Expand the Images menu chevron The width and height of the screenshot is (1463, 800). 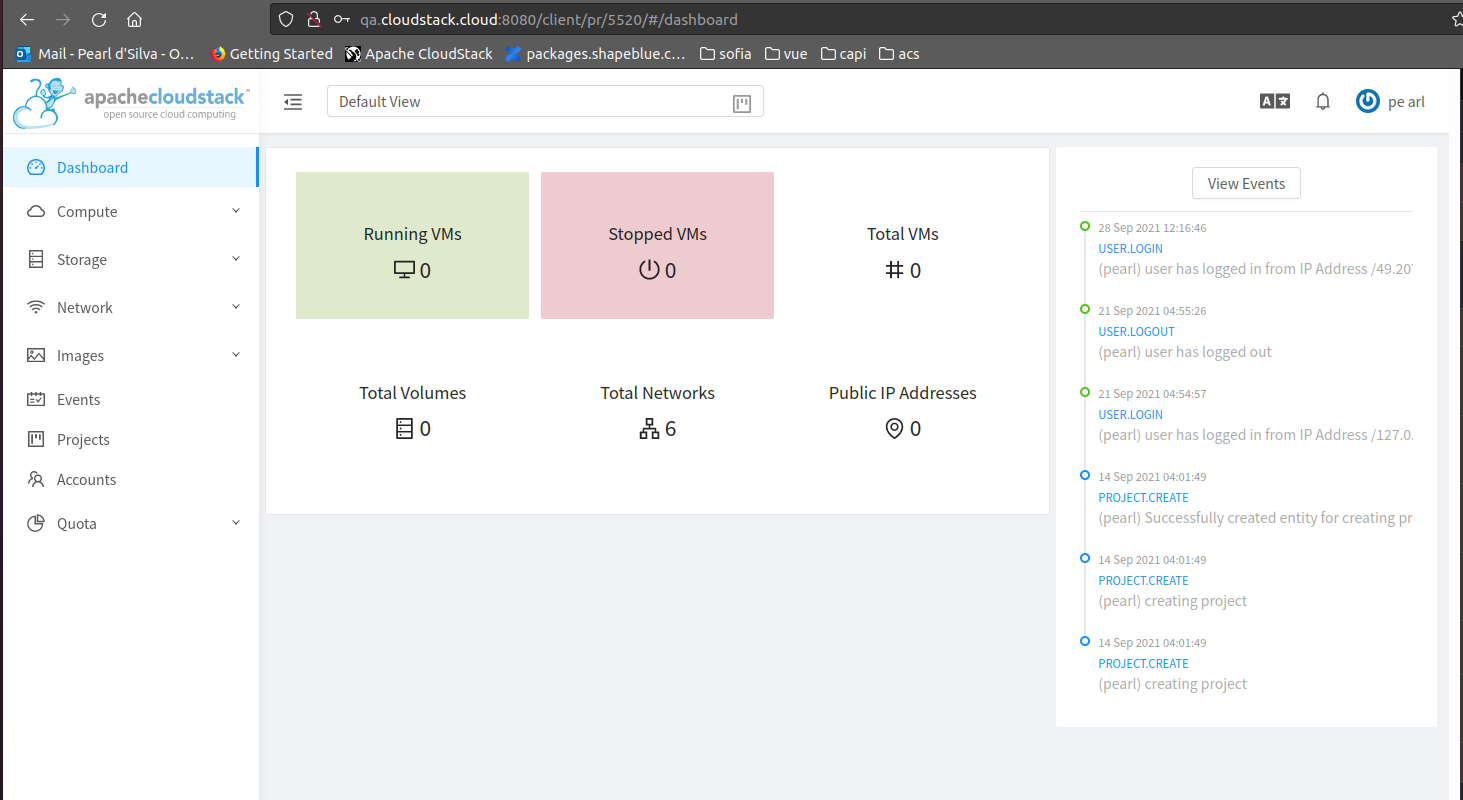click(236, 355)
